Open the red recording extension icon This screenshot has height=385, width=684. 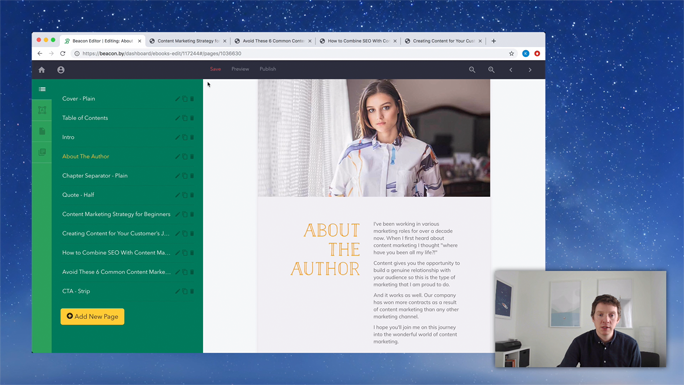click(537, 54)
